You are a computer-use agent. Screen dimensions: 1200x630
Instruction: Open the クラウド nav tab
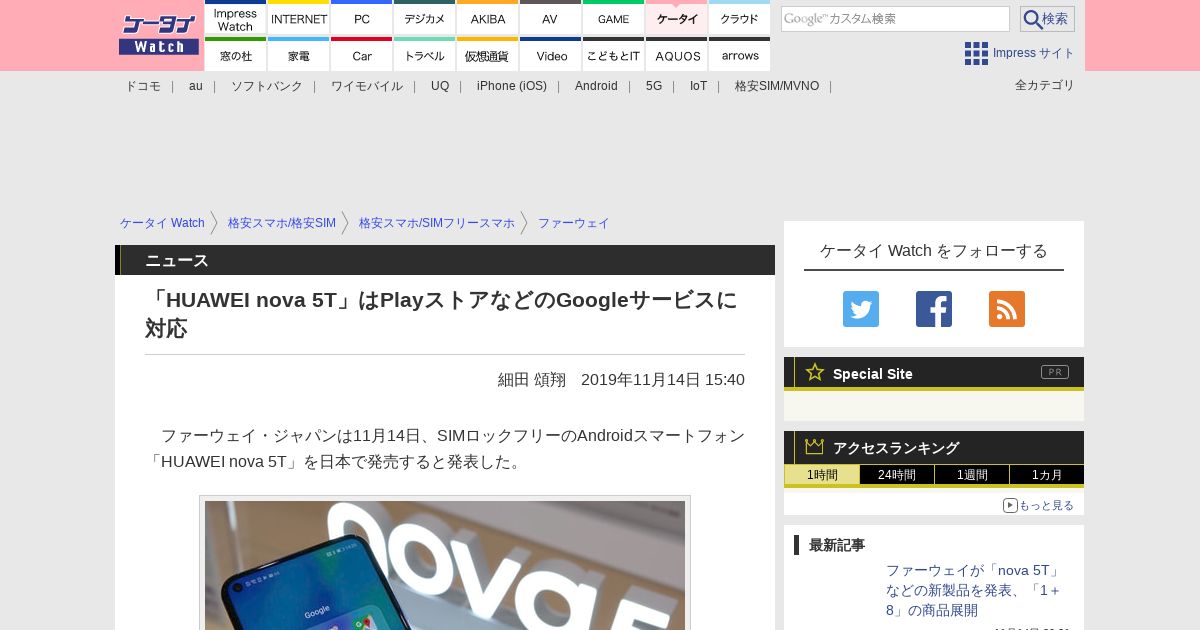(x=740, y=18)
